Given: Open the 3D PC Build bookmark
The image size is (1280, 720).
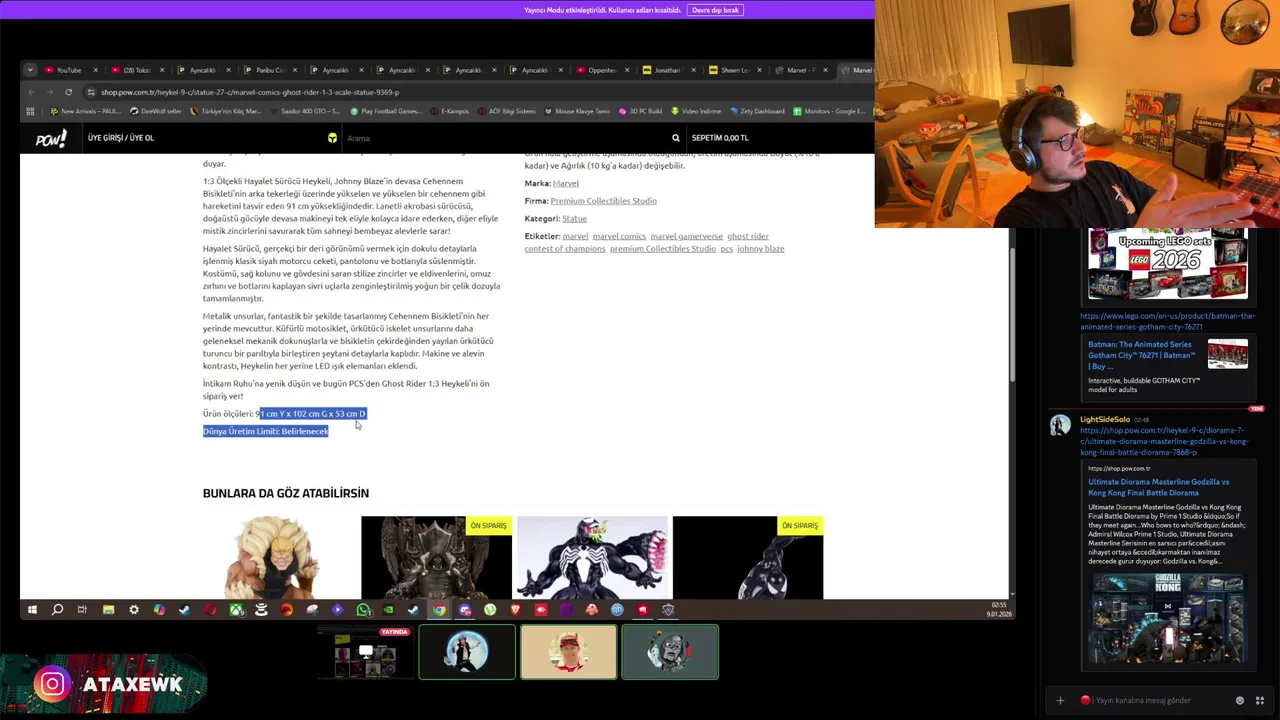Looking at the screenshot, I should 641,111.
